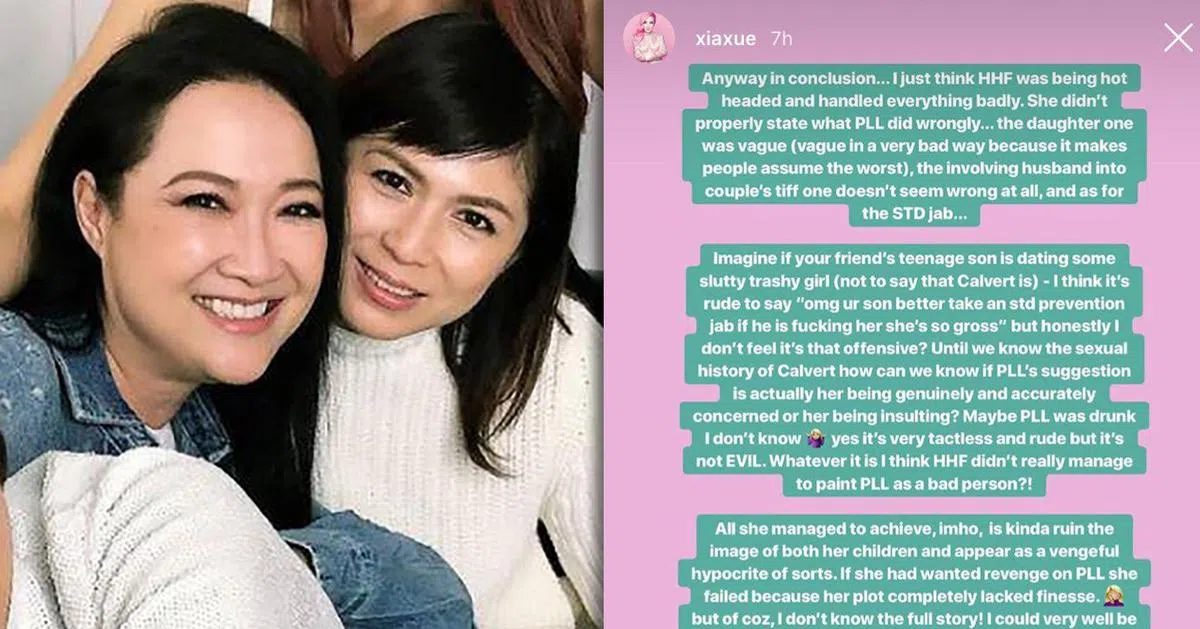Close the story with the X icon
Viewport: 1200px width, 629px height.
[x=1178, y=38]
